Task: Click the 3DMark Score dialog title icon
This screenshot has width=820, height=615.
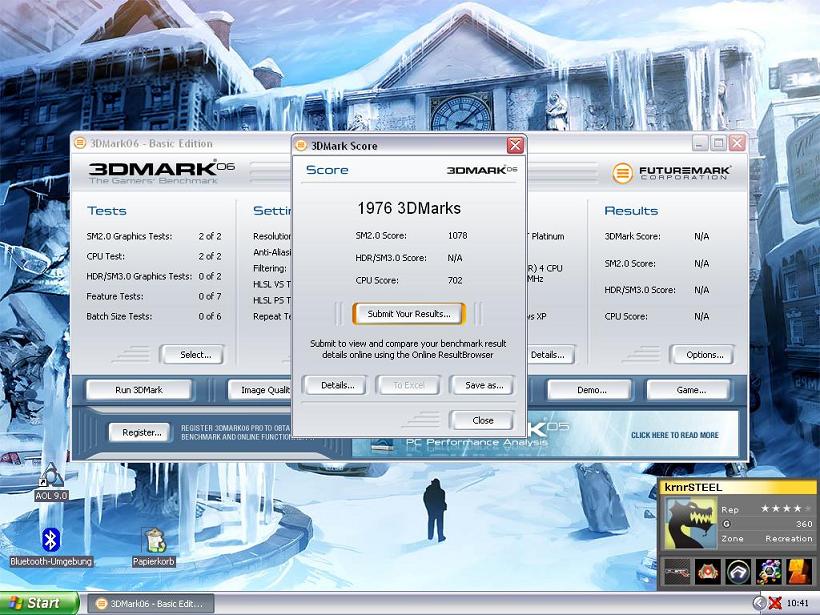Action: point(301,145)
